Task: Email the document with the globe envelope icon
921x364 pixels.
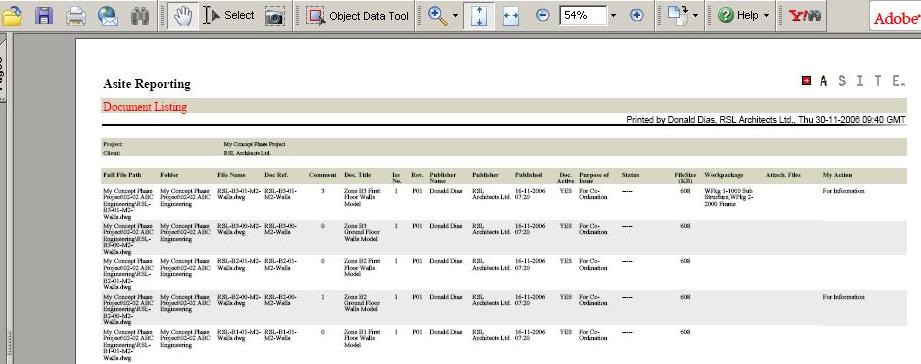Action: pos(108,16)
